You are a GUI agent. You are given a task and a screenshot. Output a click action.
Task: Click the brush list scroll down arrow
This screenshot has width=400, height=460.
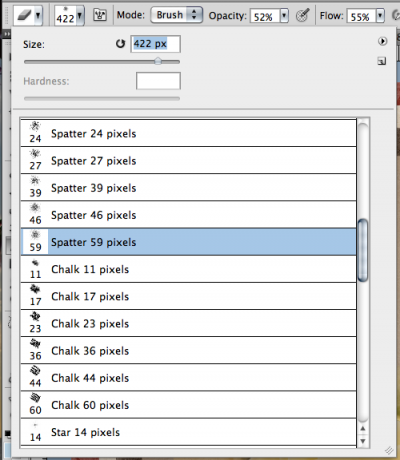(363, 441)
